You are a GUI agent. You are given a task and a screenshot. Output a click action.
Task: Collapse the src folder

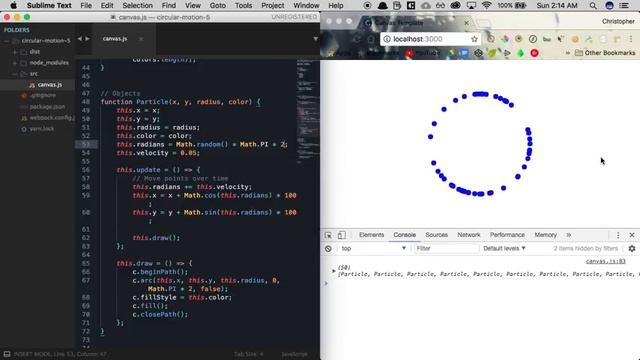pos(15,74)
